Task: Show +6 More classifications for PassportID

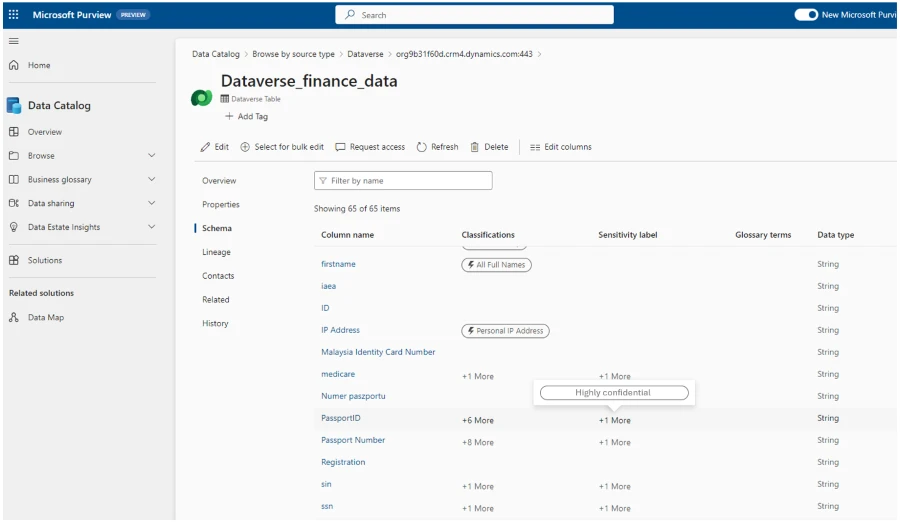Action: (477, 420)
